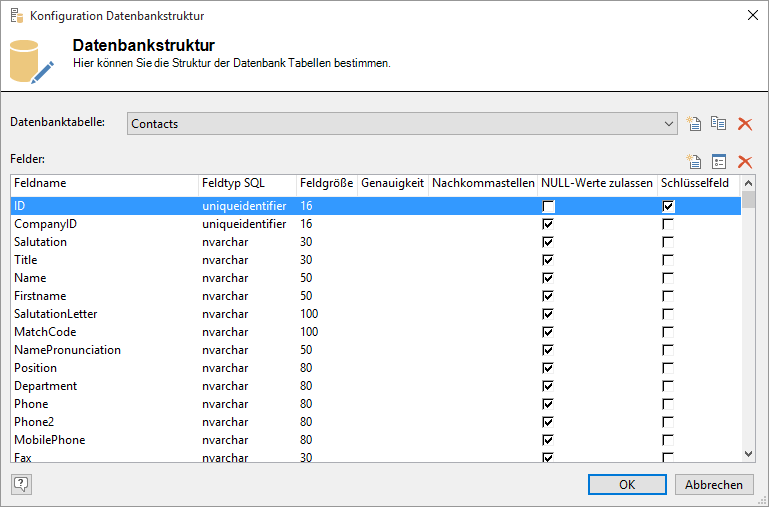Click the help question mark icon
The height and width of the screenshot is (507, 769).
pos(21,484)
